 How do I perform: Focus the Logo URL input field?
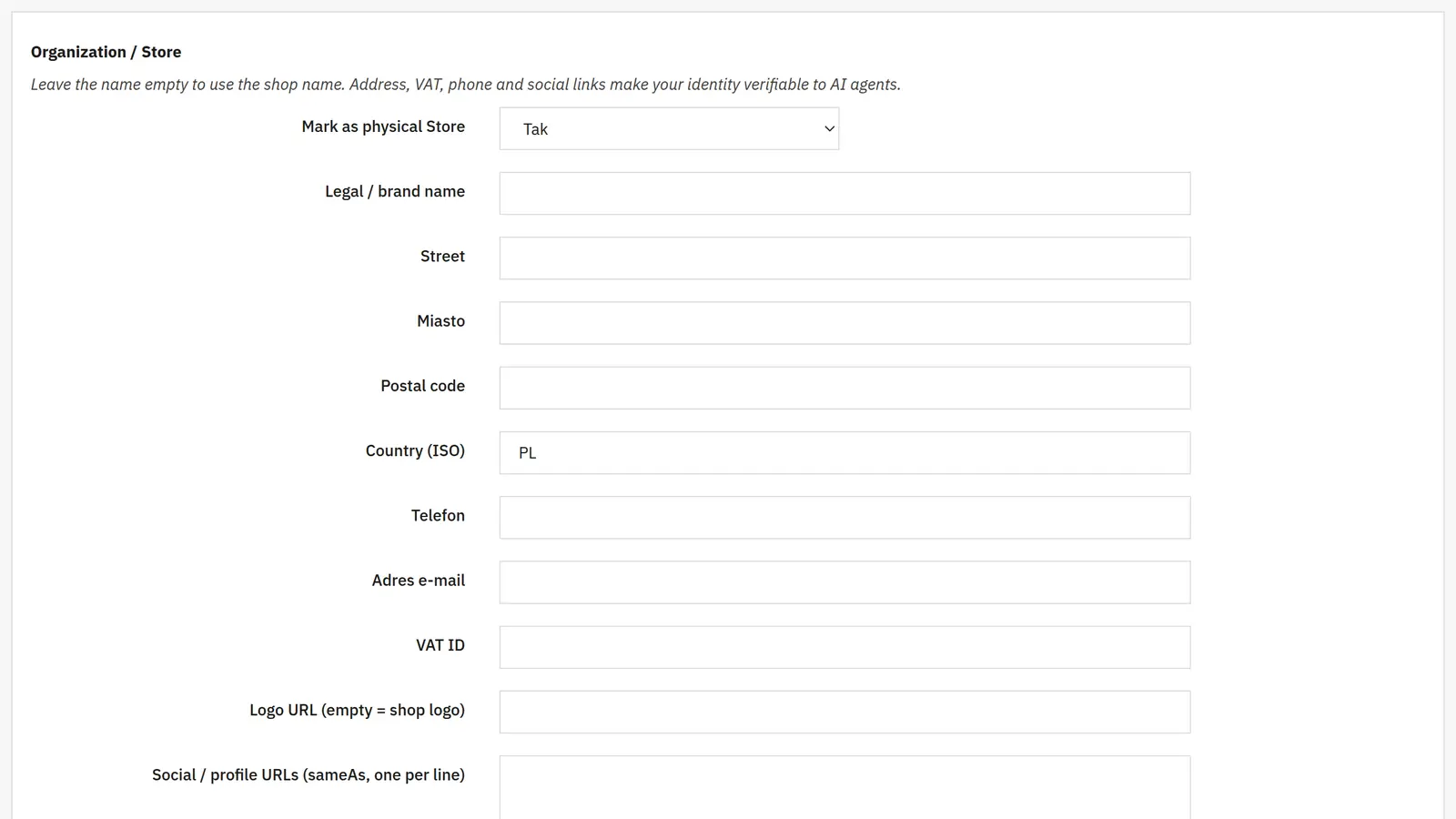click(844, 712)
